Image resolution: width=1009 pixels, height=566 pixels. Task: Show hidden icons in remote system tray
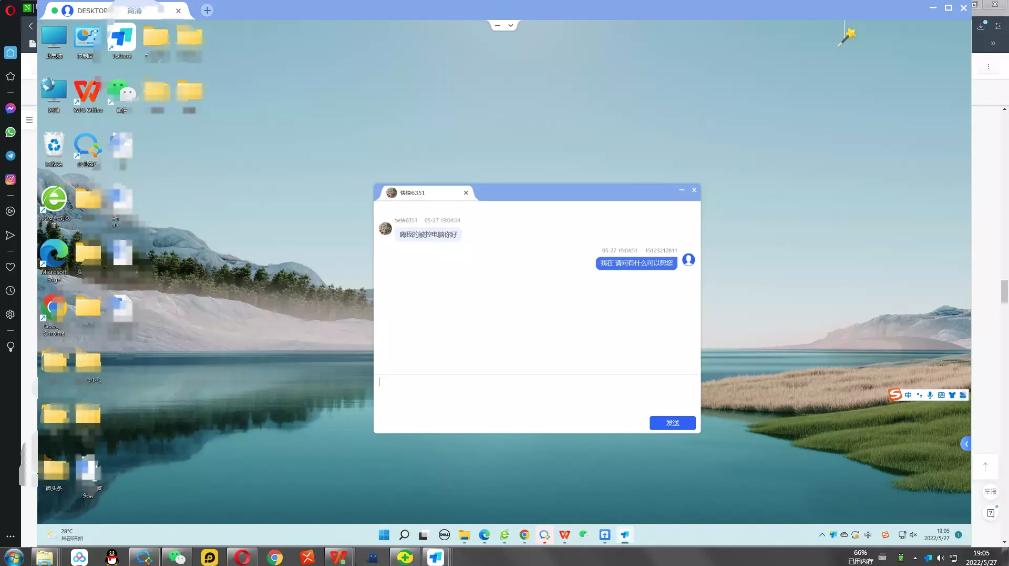tap(822, 535)
